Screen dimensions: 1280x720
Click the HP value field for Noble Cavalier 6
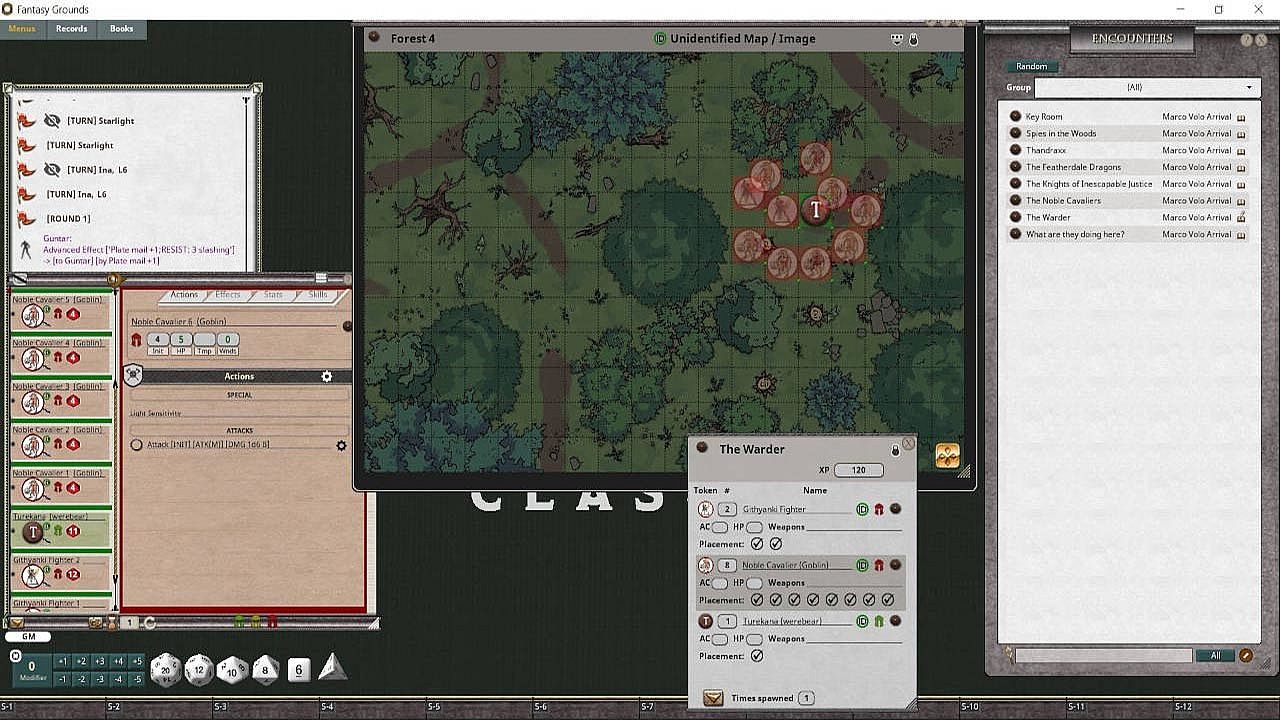[181, 340]
